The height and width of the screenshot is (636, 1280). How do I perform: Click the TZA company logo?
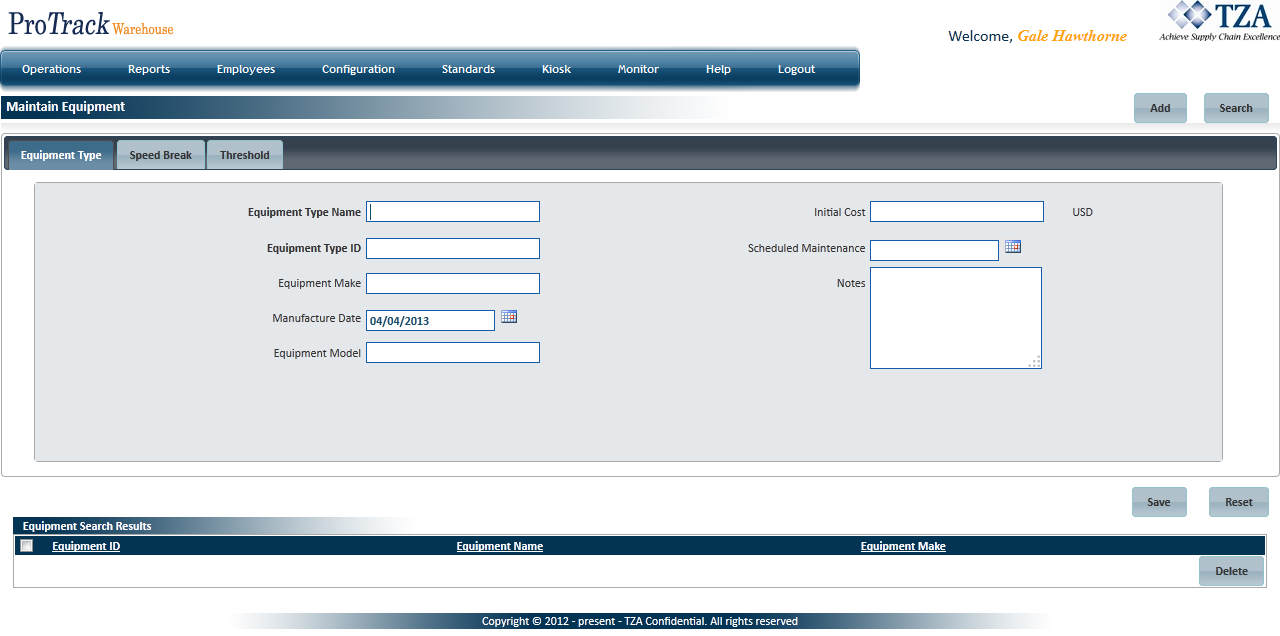1217,22
